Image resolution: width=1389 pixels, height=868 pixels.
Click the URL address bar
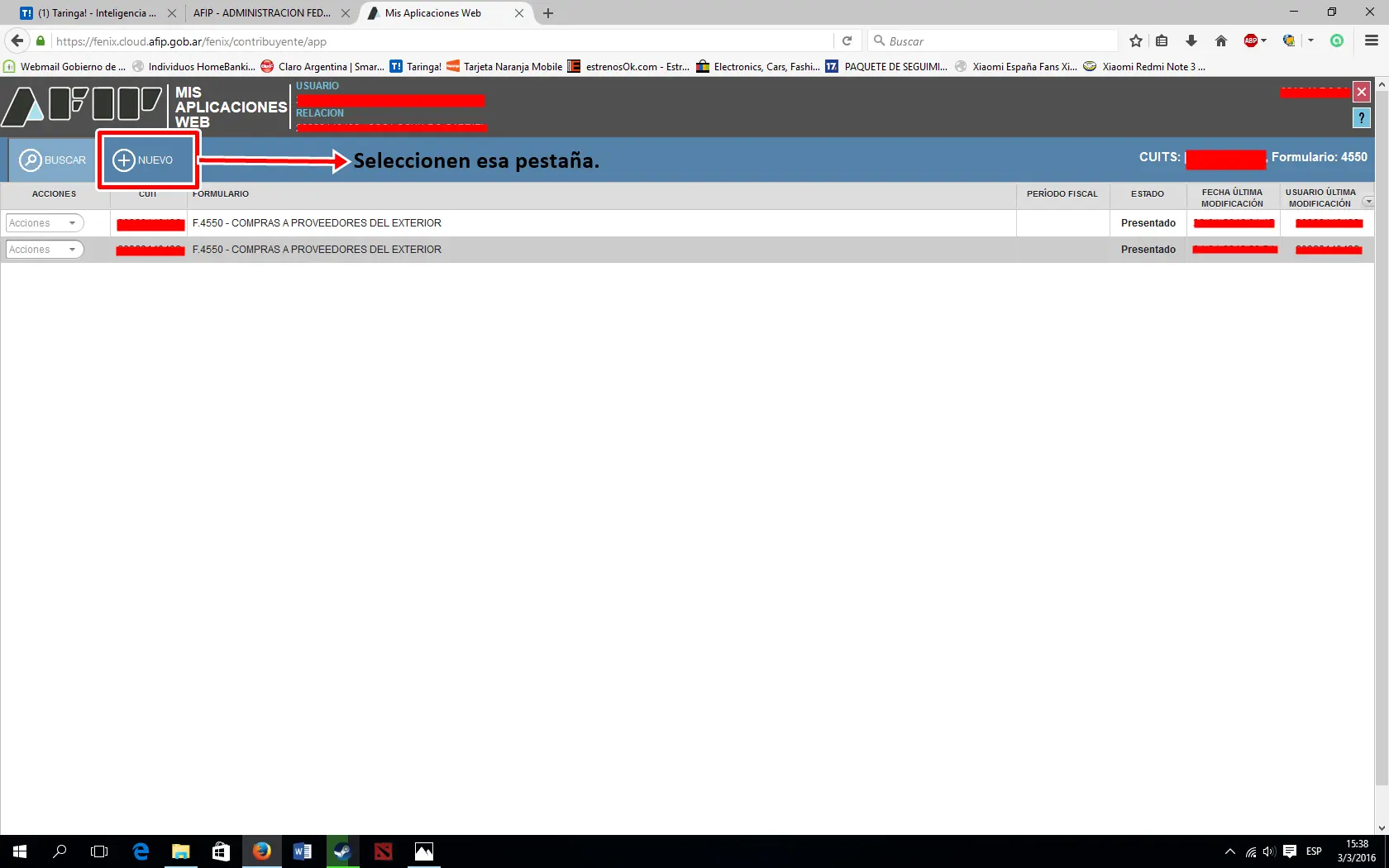pos(442,41)
